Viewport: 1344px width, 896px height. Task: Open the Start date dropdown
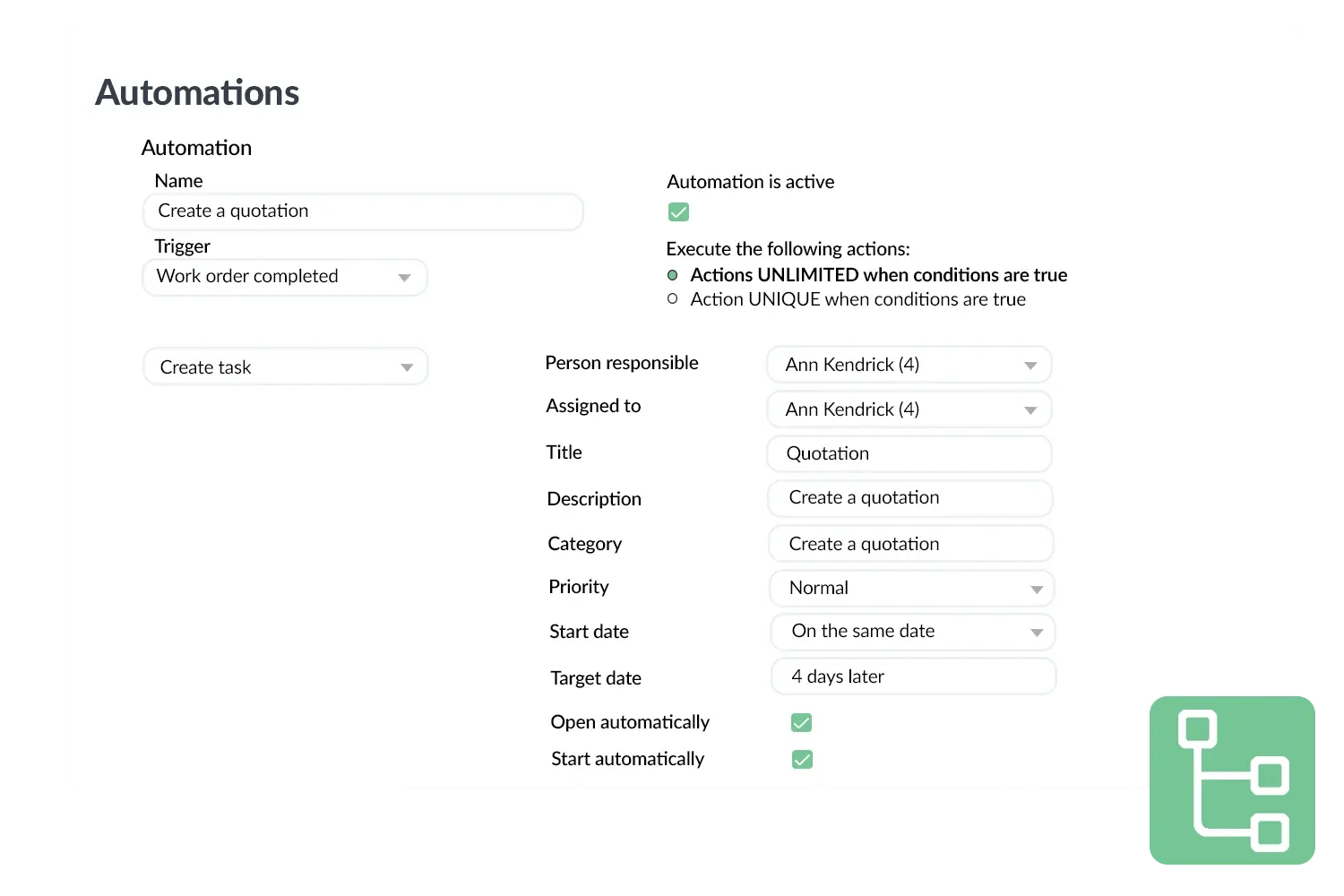coord(911,632)
